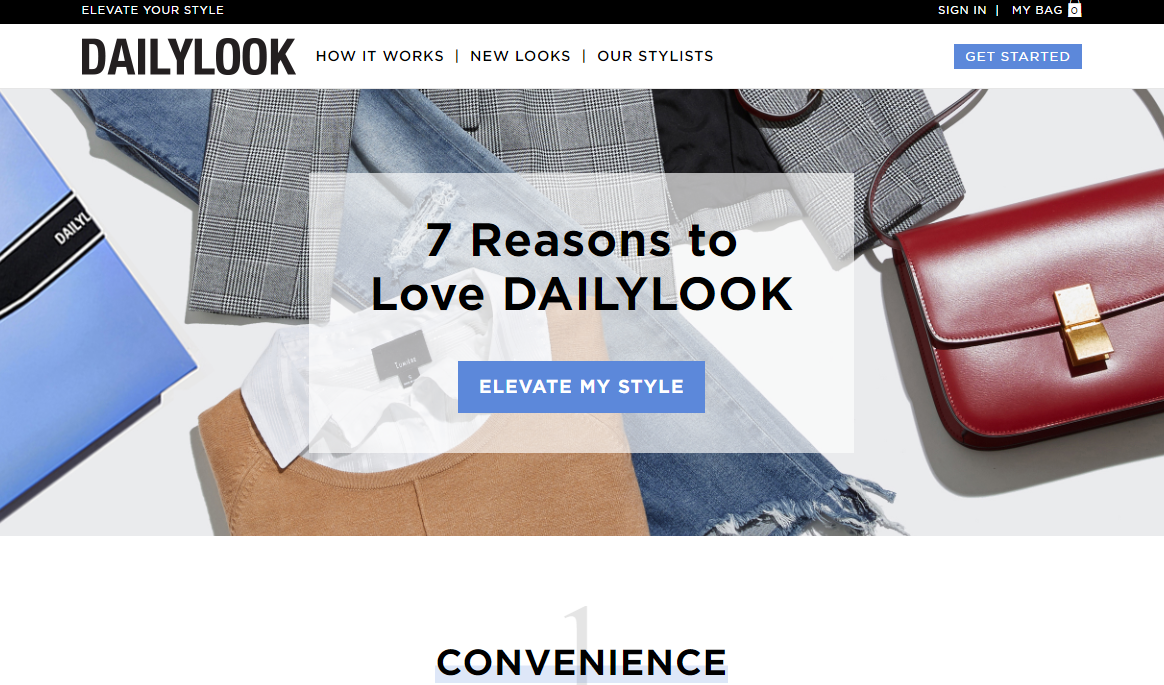
Task: Click the SIGN IN link
Action: point(961,10)
